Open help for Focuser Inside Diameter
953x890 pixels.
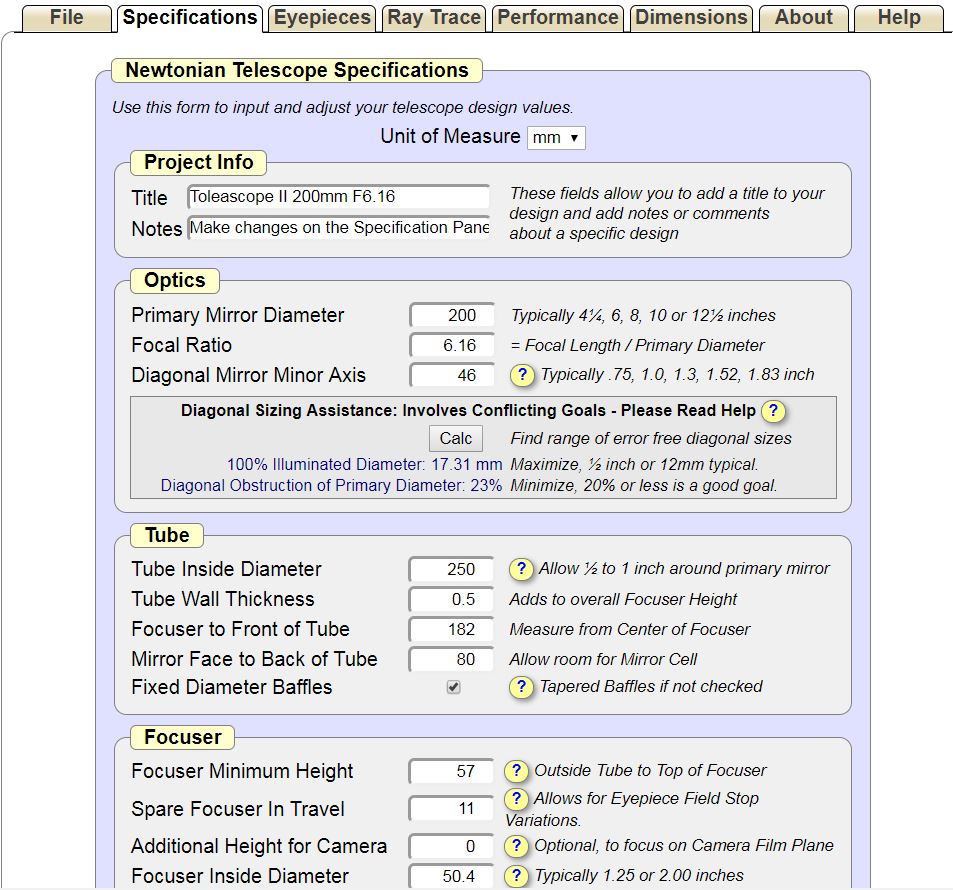point(516,875)
